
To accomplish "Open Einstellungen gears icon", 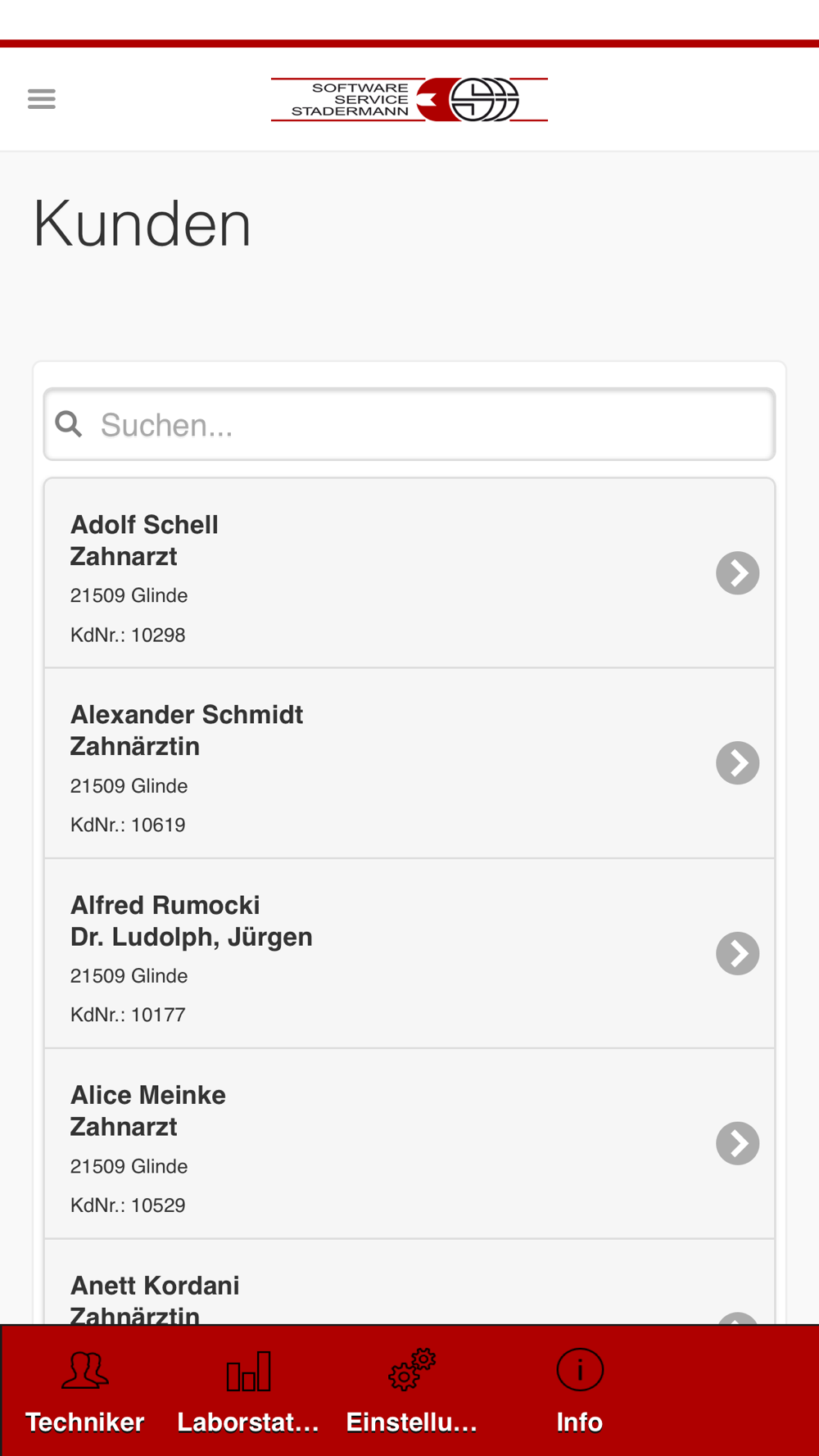I will (x=412, y=1370).
